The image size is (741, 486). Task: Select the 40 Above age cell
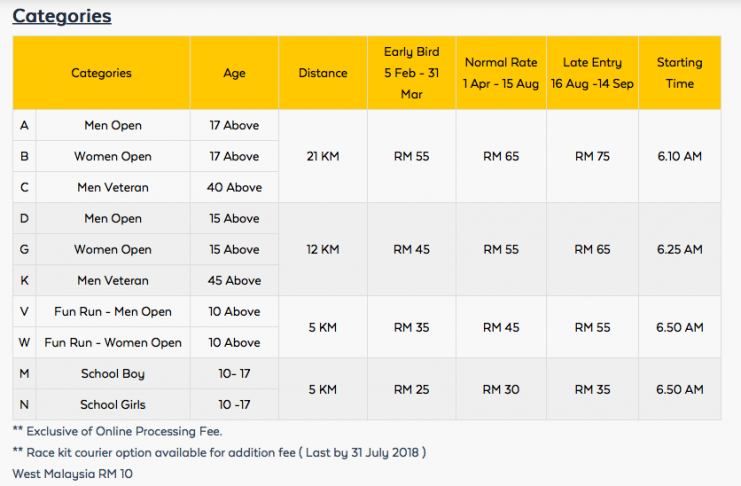pos(234,187)
